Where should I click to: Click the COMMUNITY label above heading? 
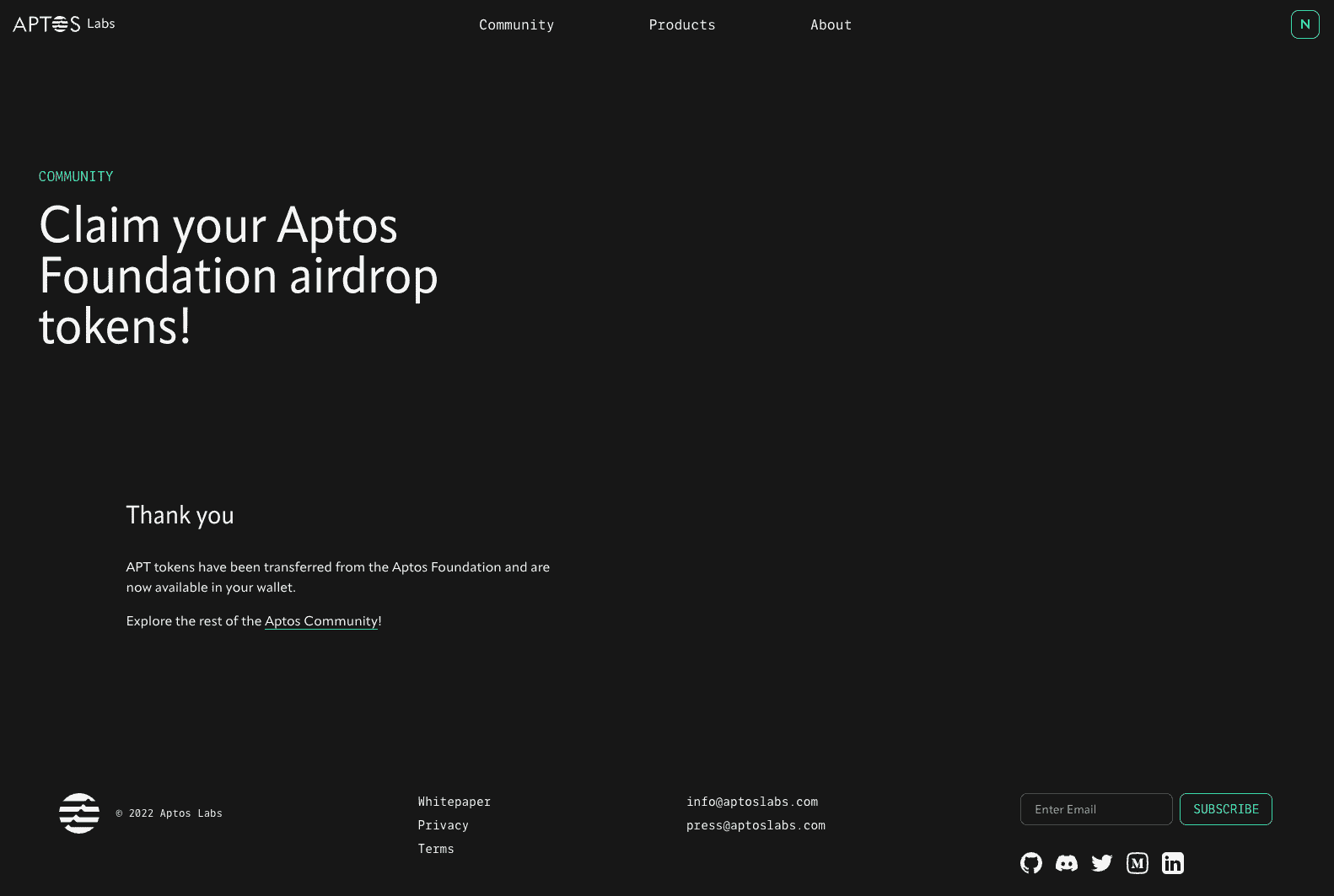[76, 176]
